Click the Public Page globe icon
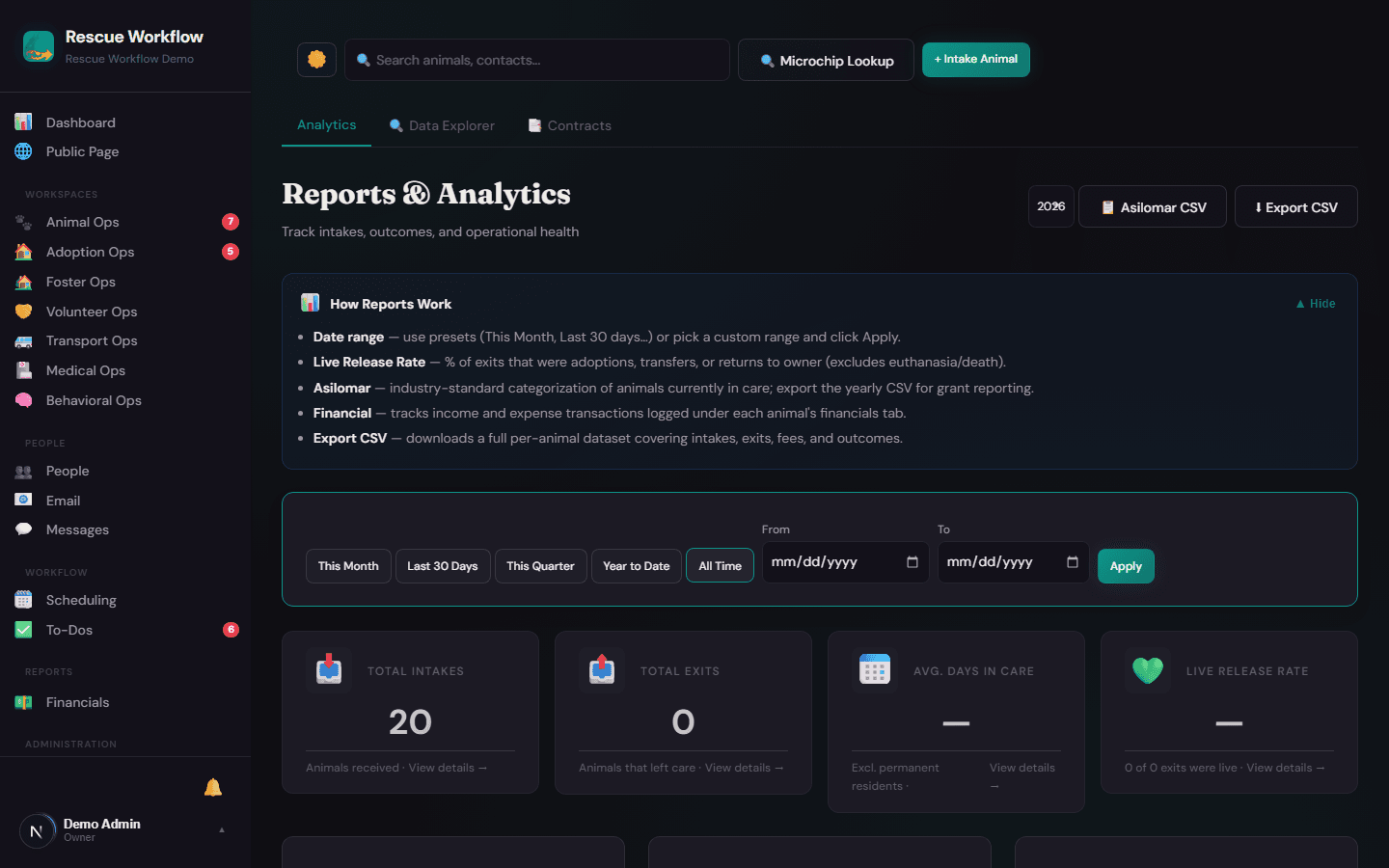 pyautogui.click(x=23, y=151)
